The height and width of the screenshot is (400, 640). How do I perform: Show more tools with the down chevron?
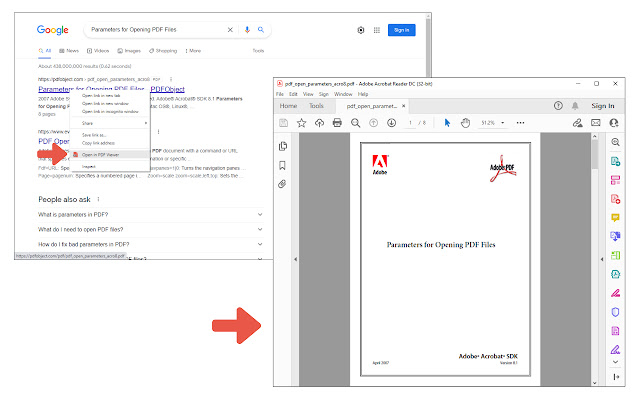616,362
